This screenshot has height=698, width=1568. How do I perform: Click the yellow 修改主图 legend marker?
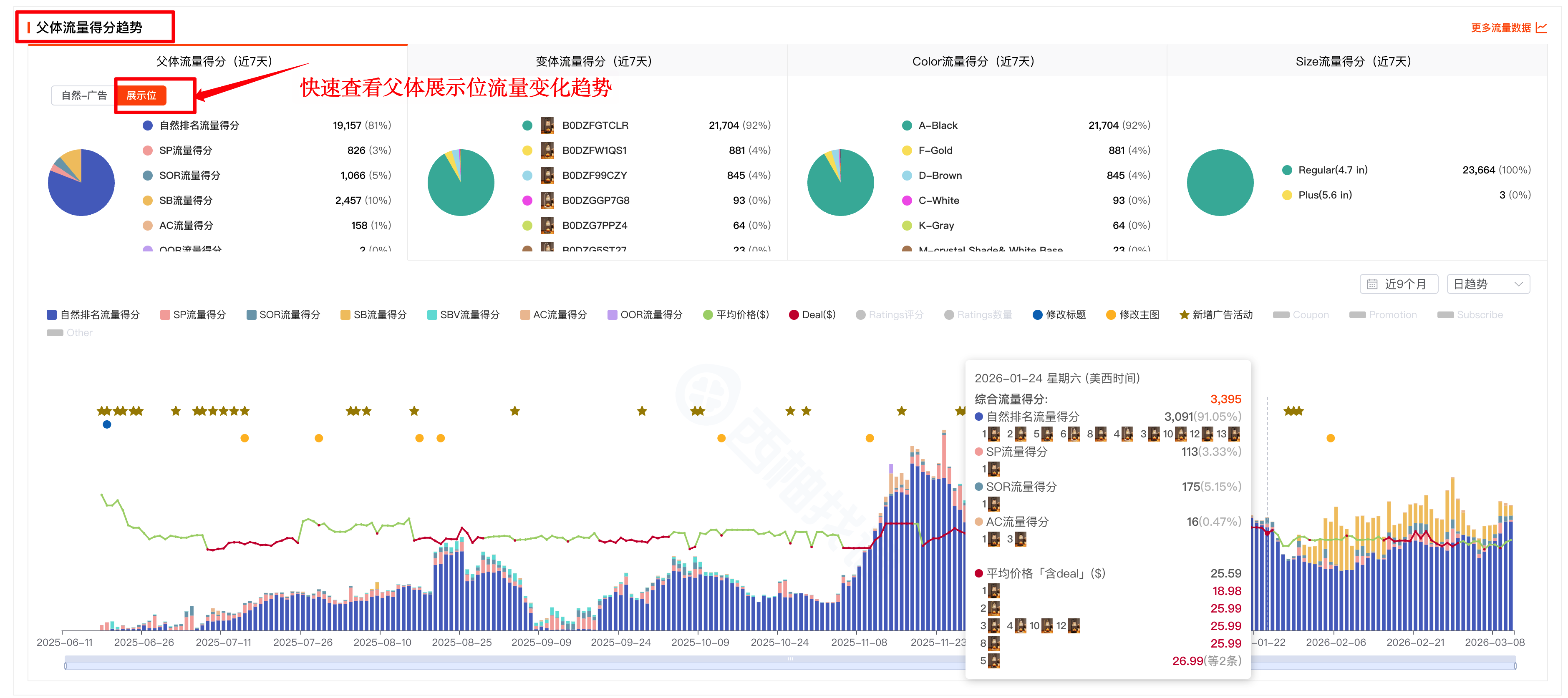[x=1112, y=315]
